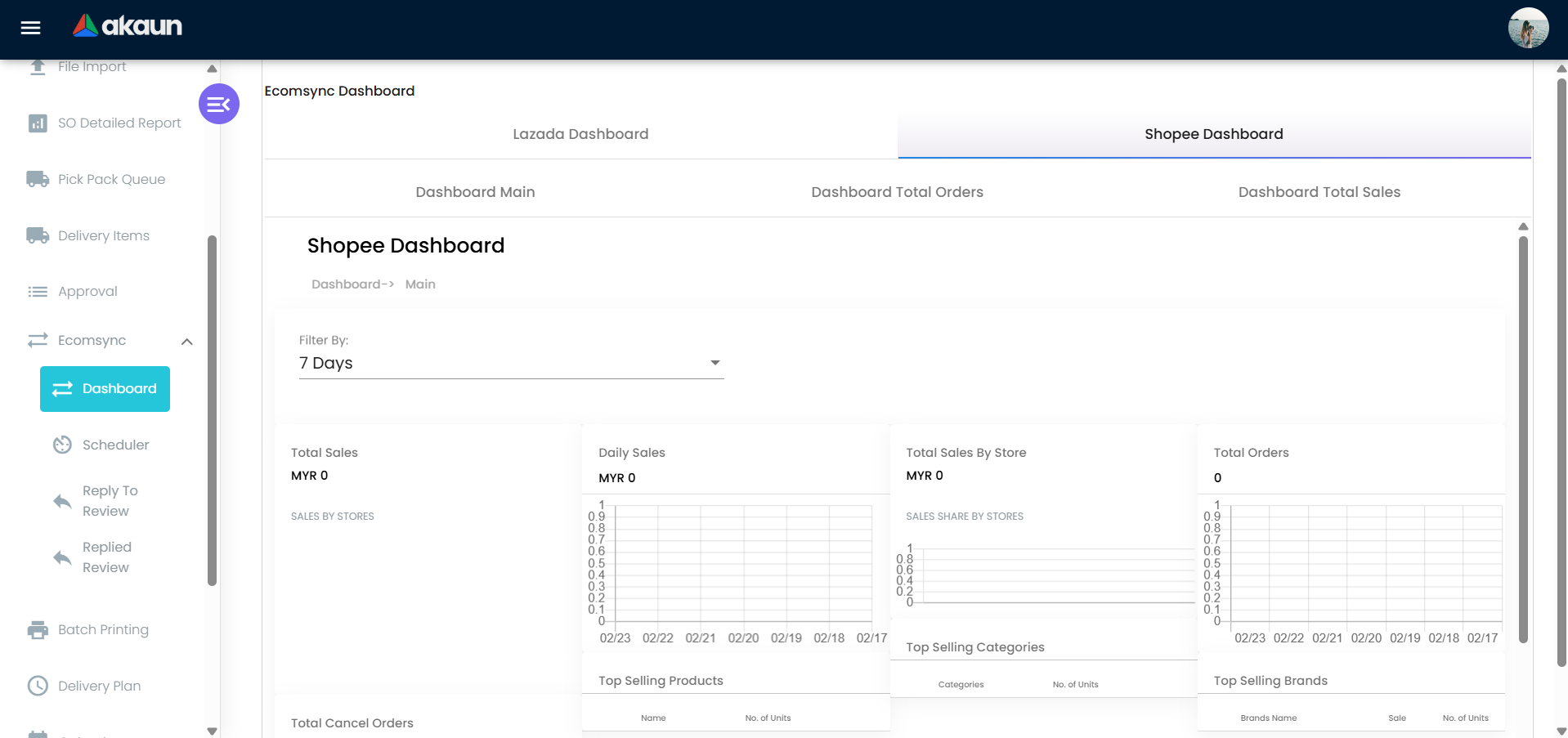Click the sidebar scroll down arrow
Viewport: 1568px width, 738px height.
tap(212, 731)
